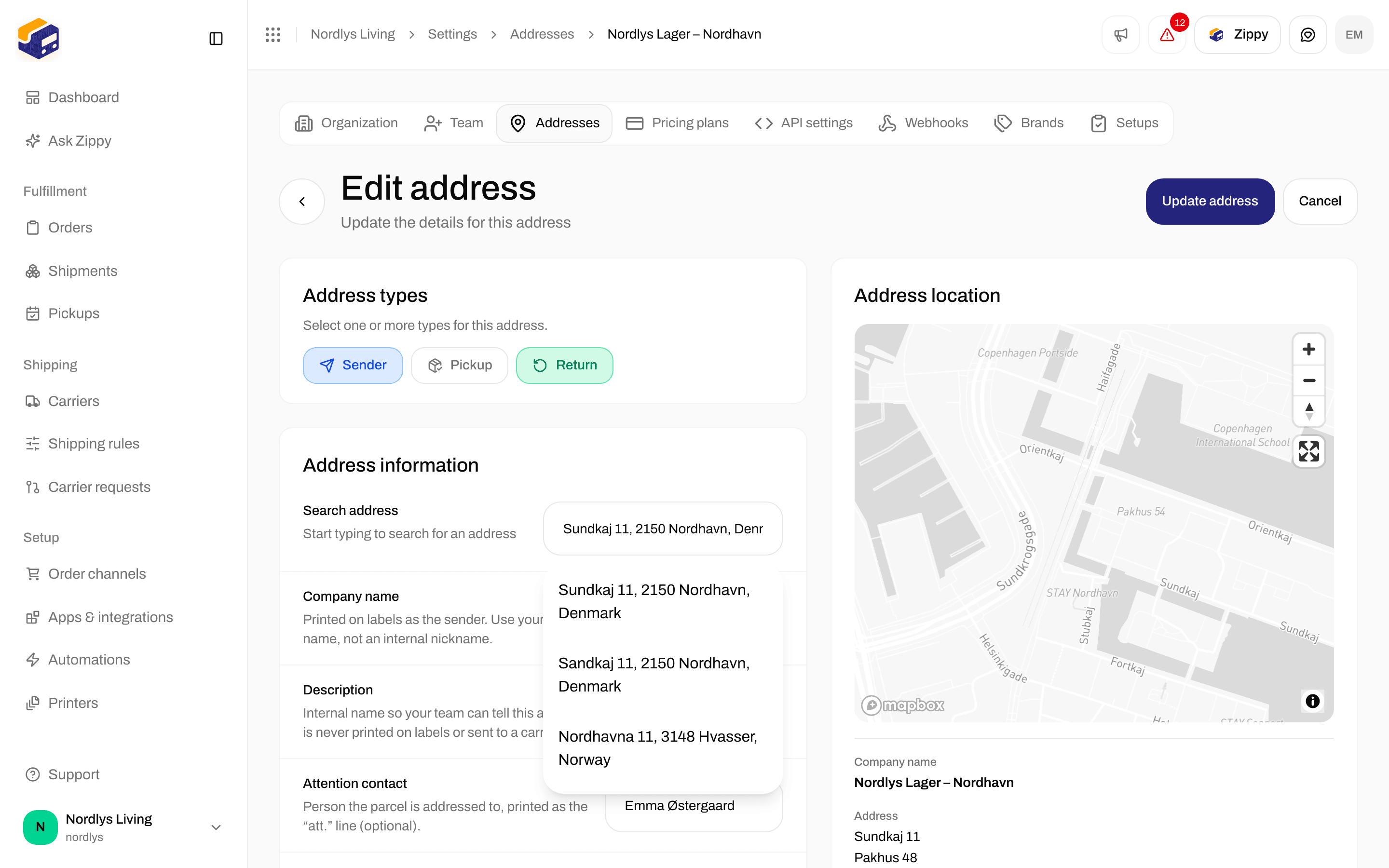Click Update address button

click(1210, 202)
